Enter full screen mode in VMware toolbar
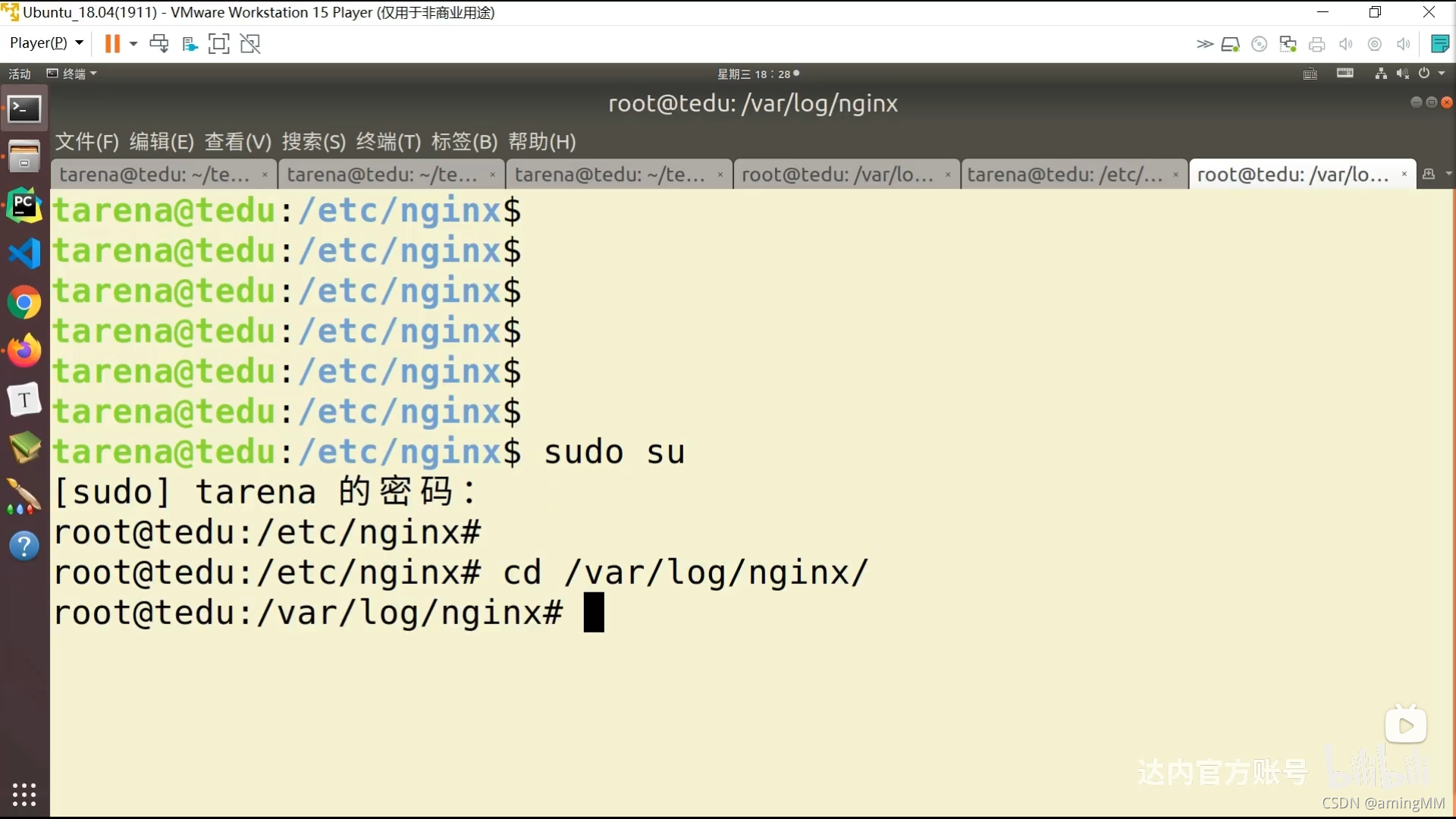 point(218,43)
